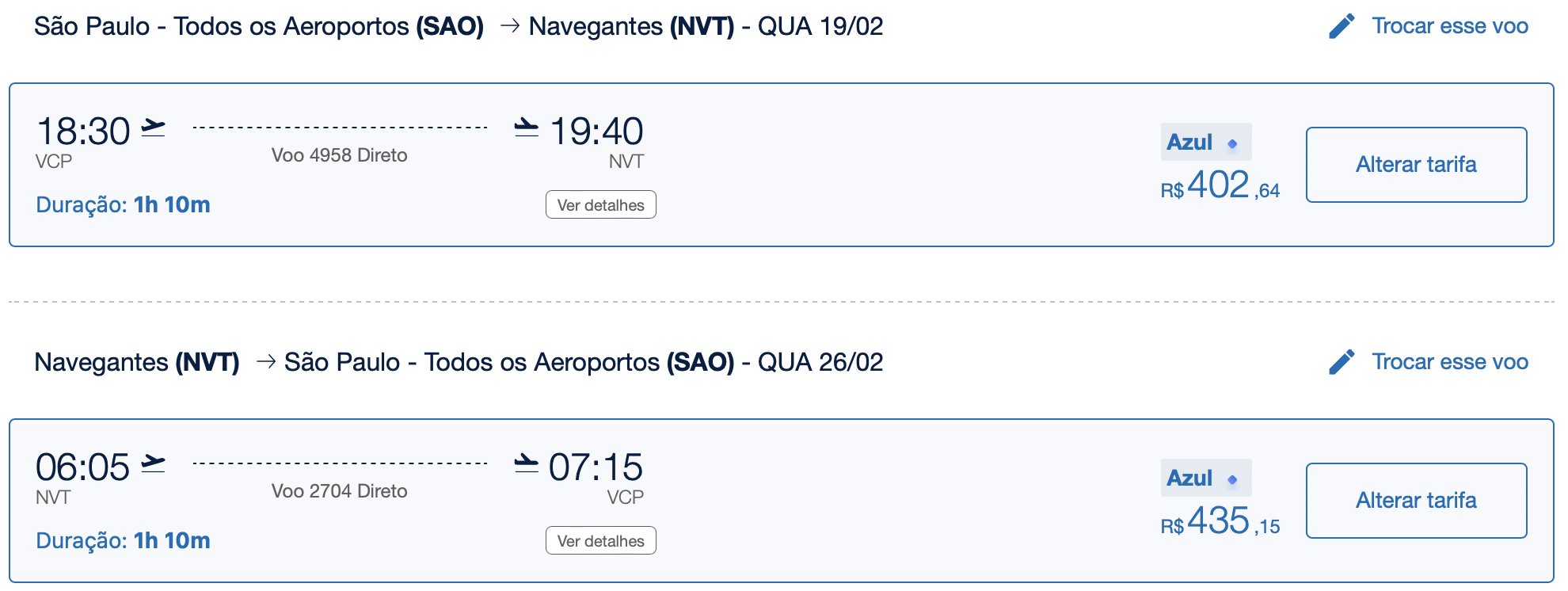Click Voo 4958 Direto label

pos(340,155)
